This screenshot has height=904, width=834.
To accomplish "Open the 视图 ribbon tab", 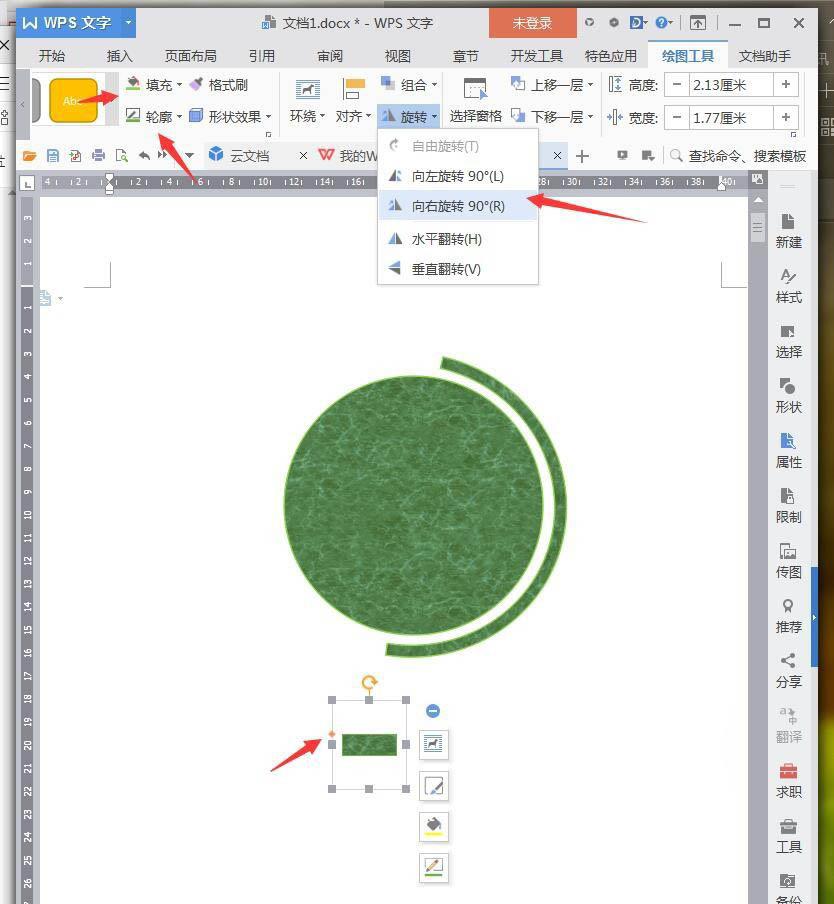I will (398, 56).
